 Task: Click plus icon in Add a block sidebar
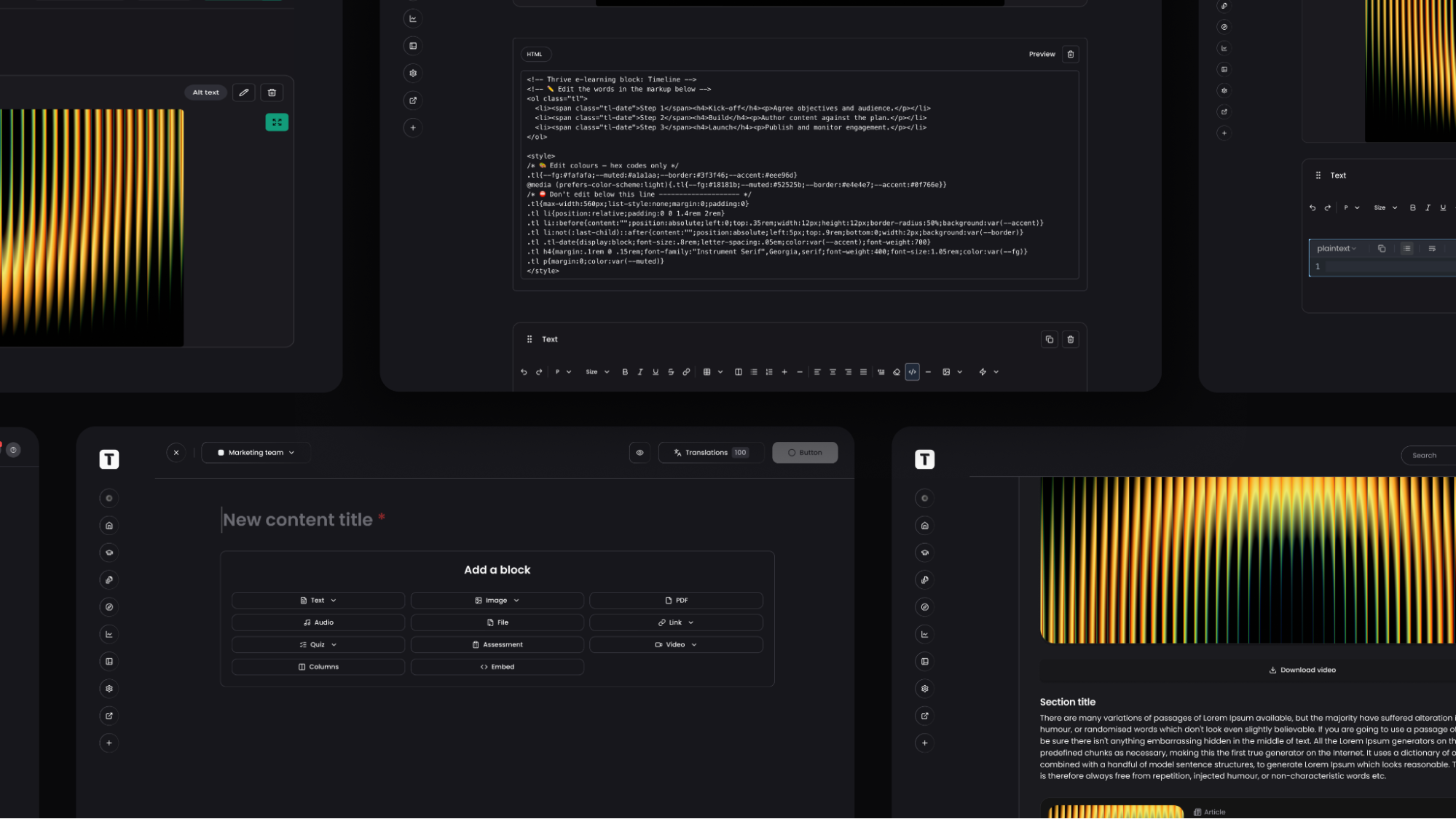(109, 743)
